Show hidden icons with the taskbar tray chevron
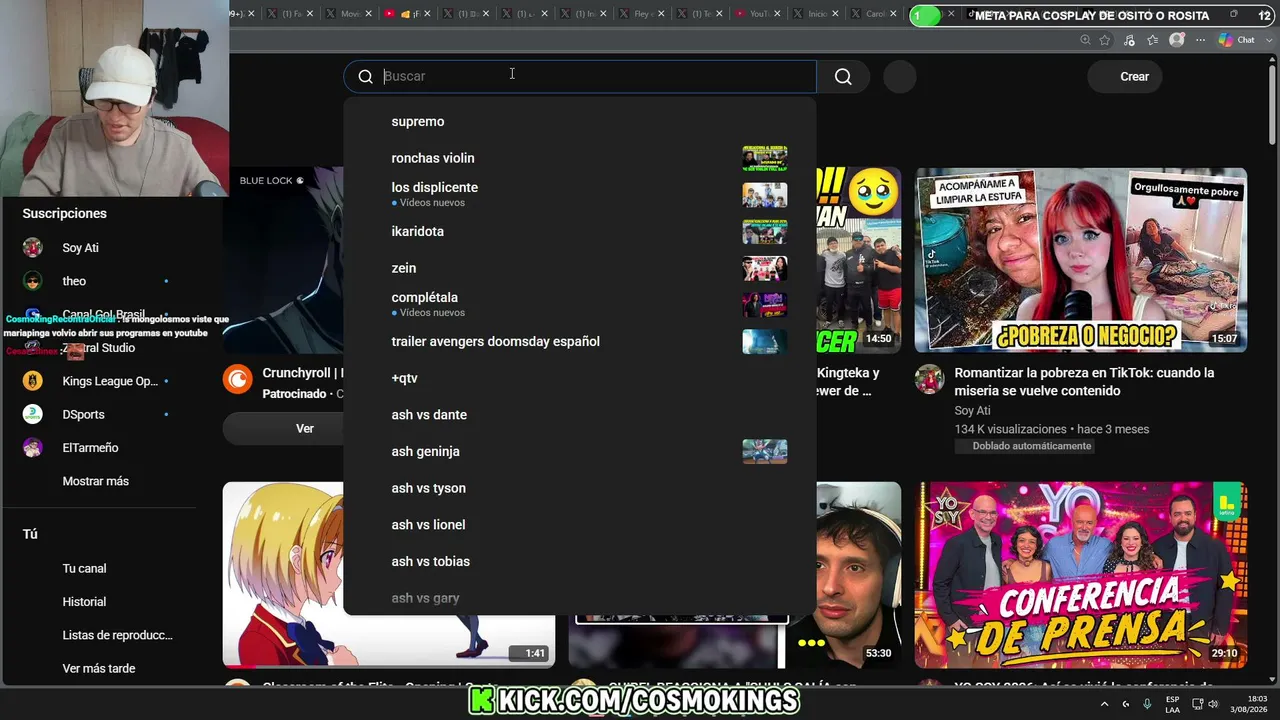This screenshot has width=1280, height=720. [1106, 704]
